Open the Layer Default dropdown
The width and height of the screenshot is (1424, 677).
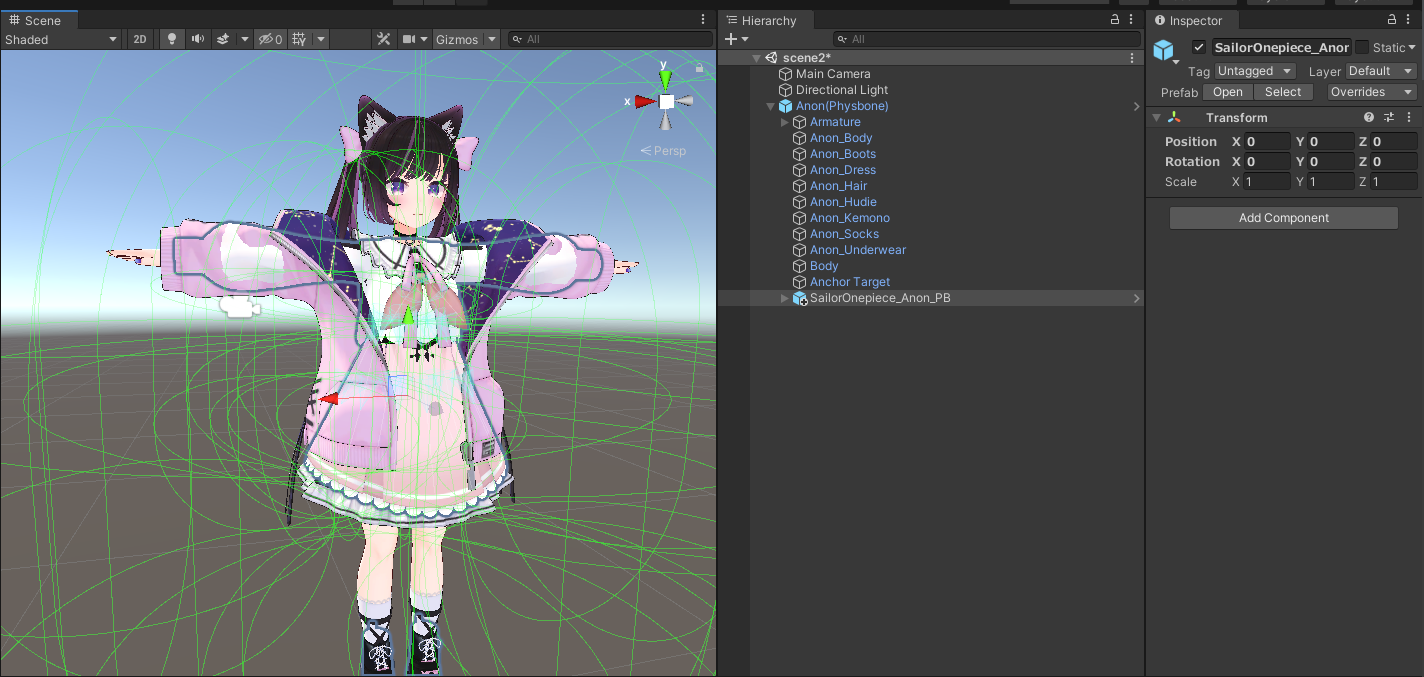point(1380,70)
